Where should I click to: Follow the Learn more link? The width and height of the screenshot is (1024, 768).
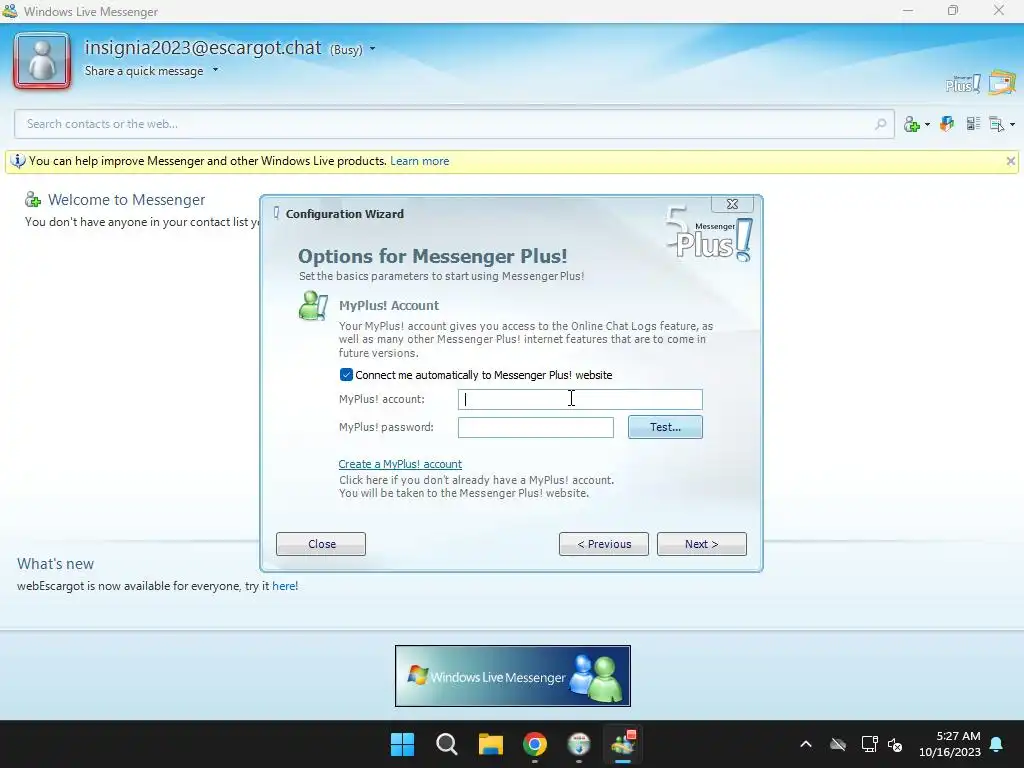tap(419, 161)
